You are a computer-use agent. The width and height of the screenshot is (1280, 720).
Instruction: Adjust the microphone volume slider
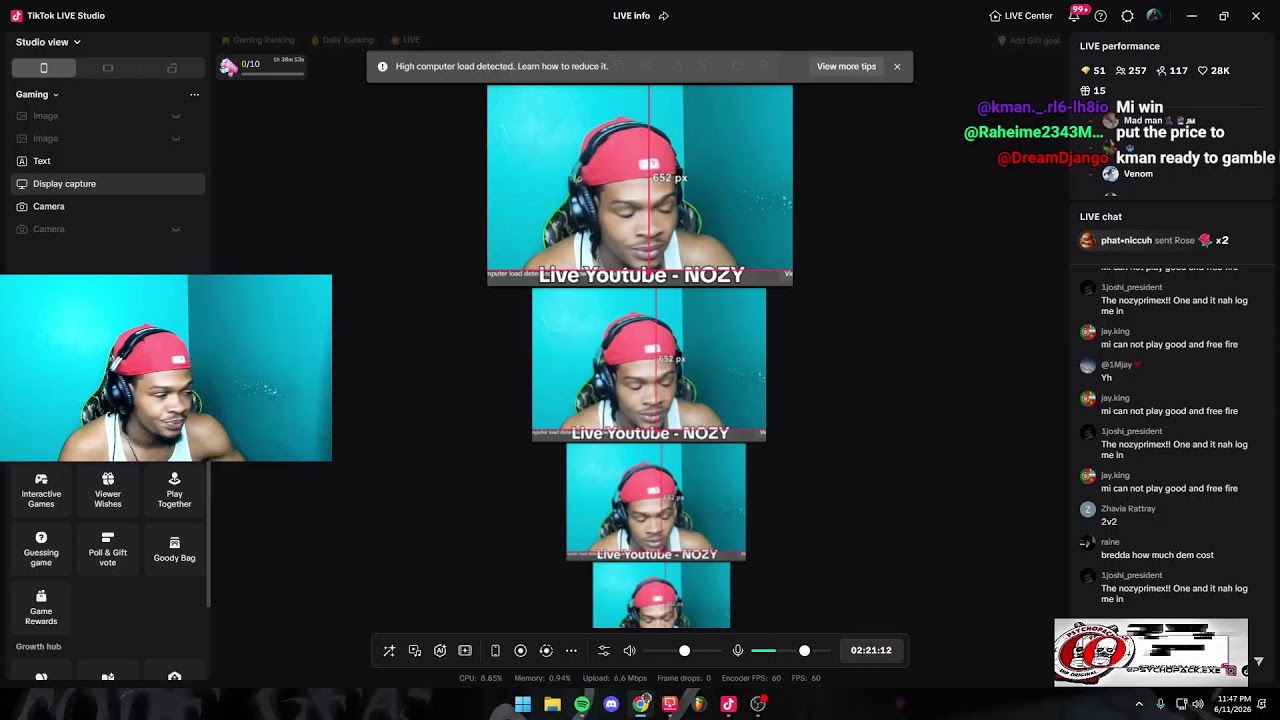pyautogui.click(x=790, y=651)
